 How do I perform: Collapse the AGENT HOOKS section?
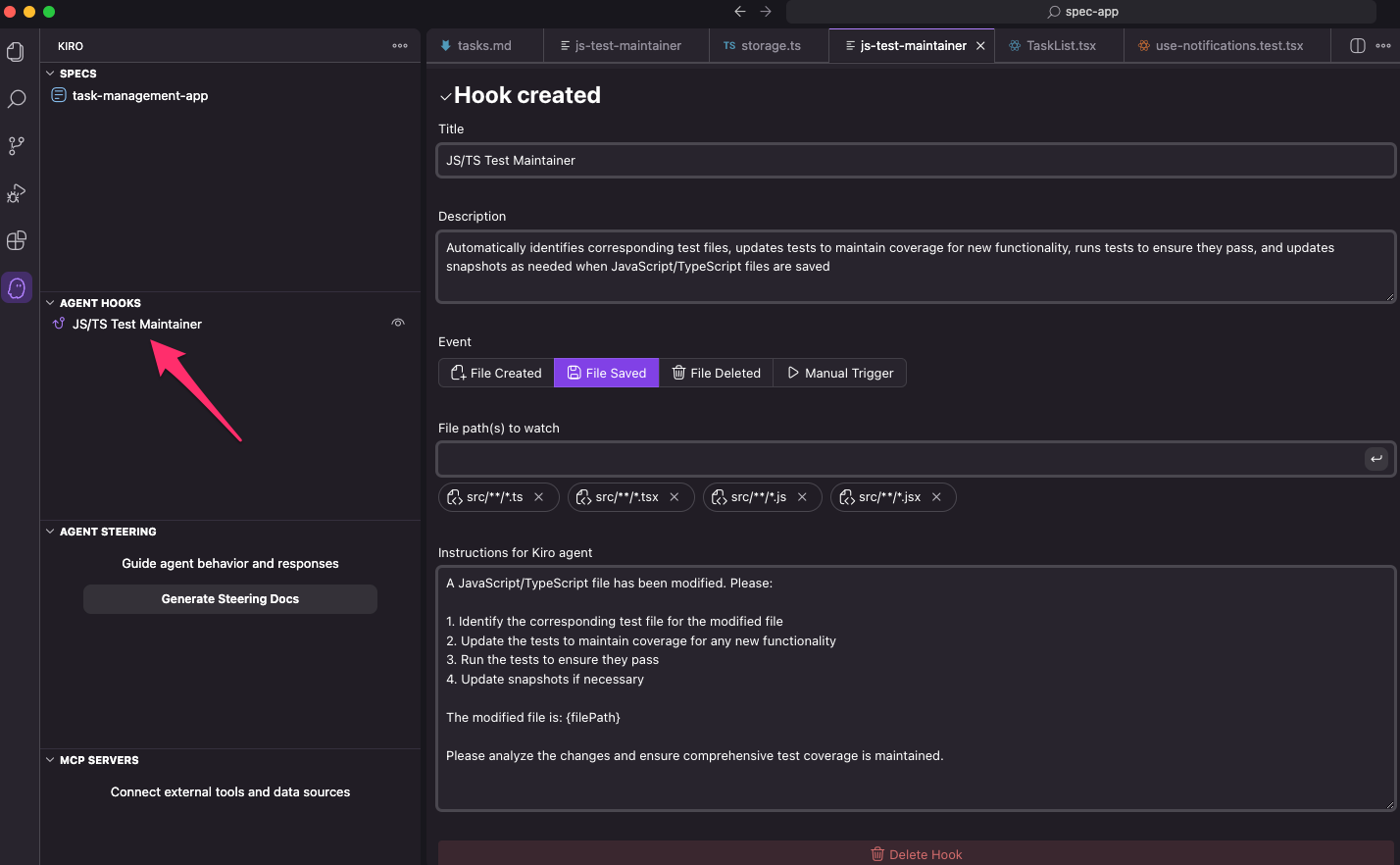[50, 303]
